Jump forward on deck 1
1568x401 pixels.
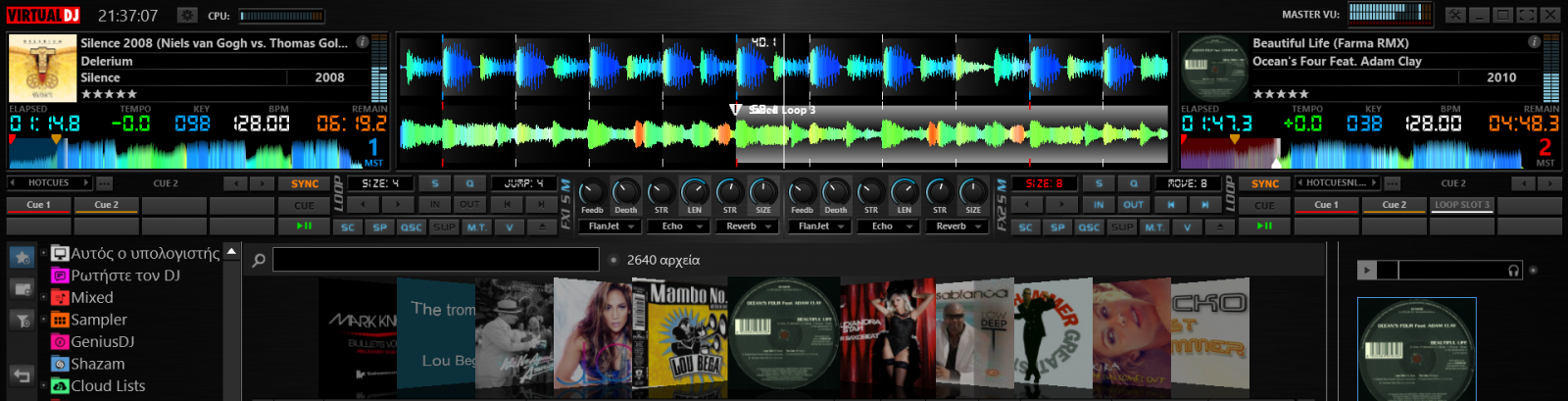point(540,204)
